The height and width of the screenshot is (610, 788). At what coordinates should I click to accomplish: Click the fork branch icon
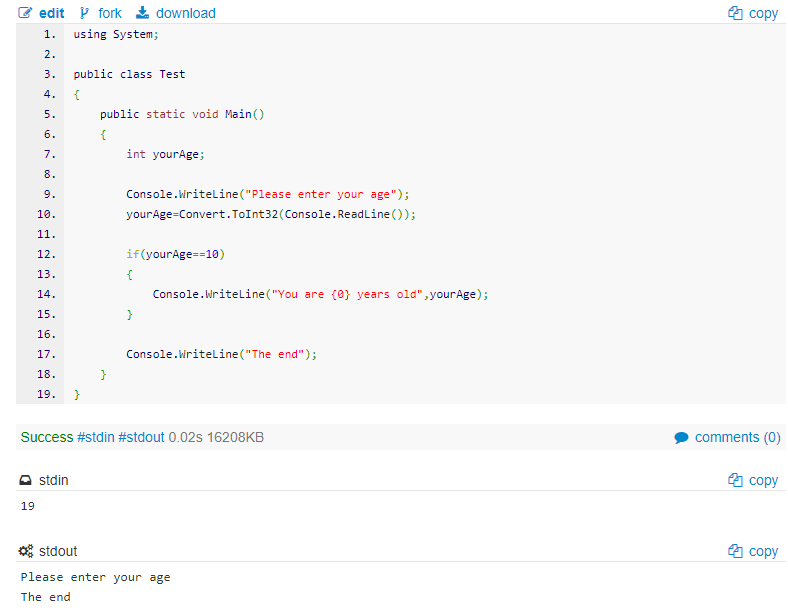84,13
